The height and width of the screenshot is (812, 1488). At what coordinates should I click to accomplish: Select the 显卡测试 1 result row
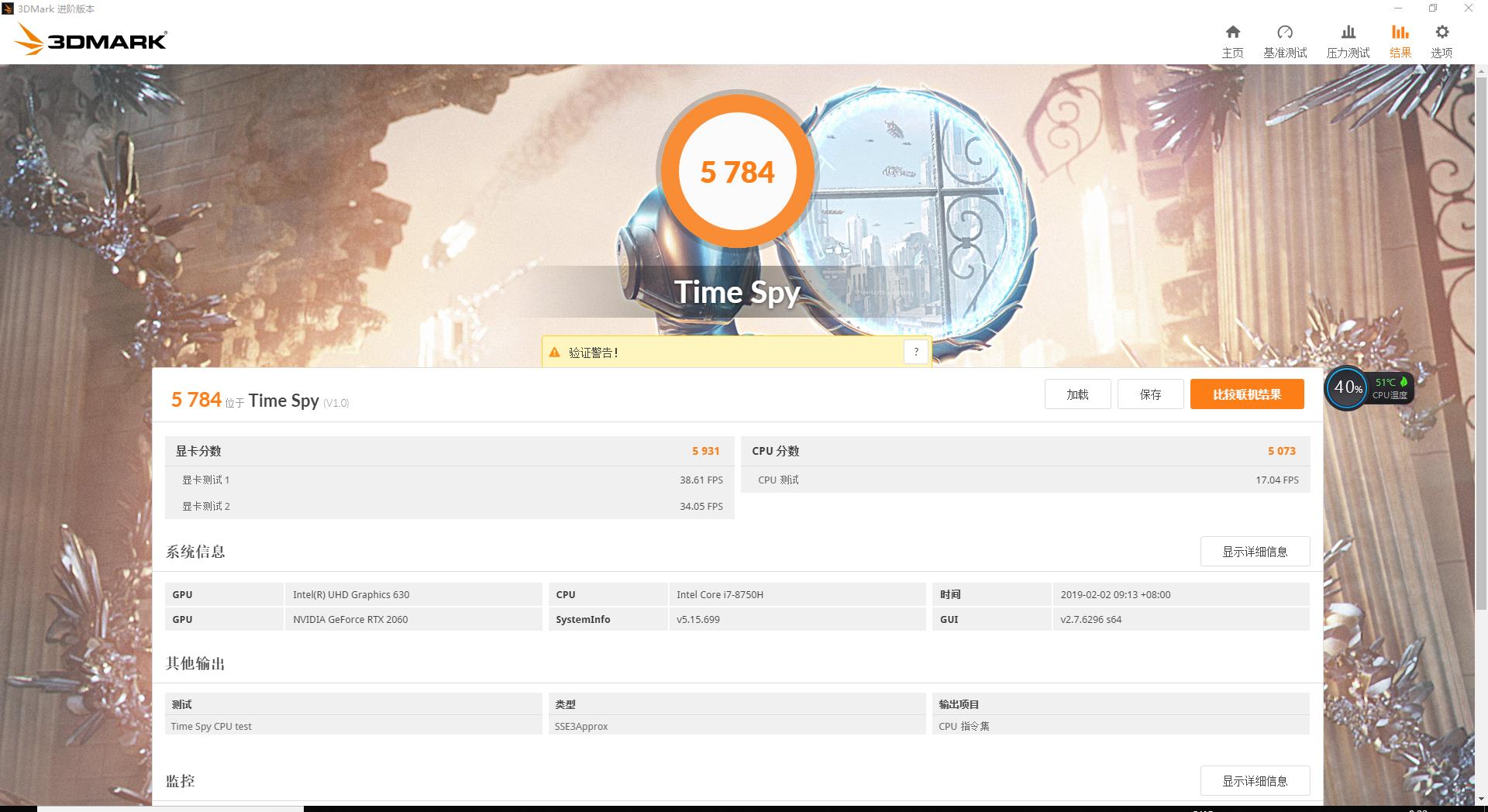coord(449,480)
